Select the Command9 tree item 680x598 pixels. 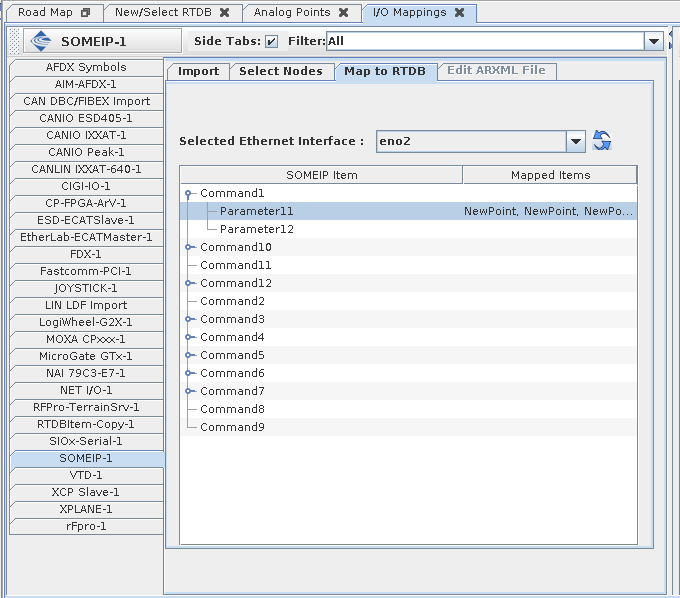pos(232,427)
